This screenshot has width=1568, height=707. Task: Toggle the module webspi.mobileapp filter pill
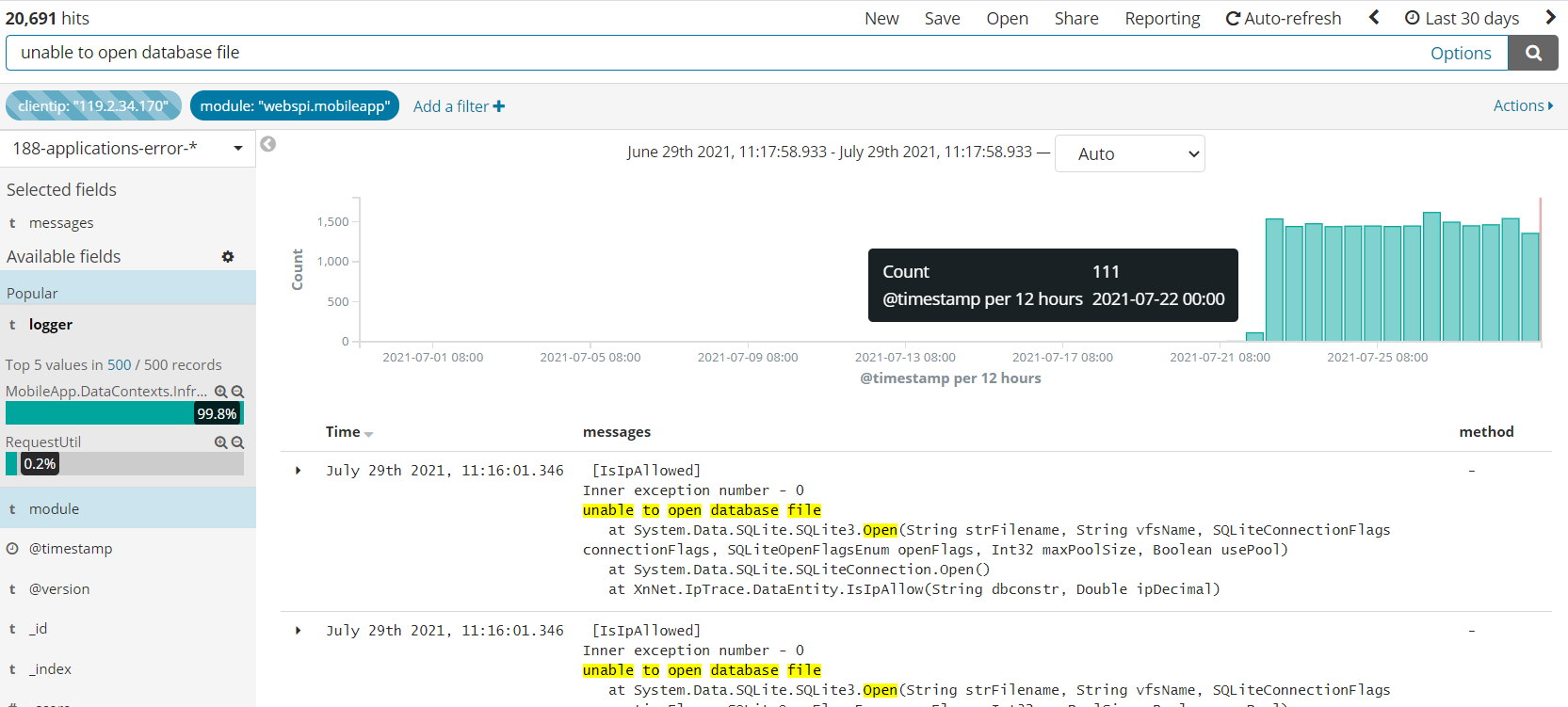(x=294, y=106)
